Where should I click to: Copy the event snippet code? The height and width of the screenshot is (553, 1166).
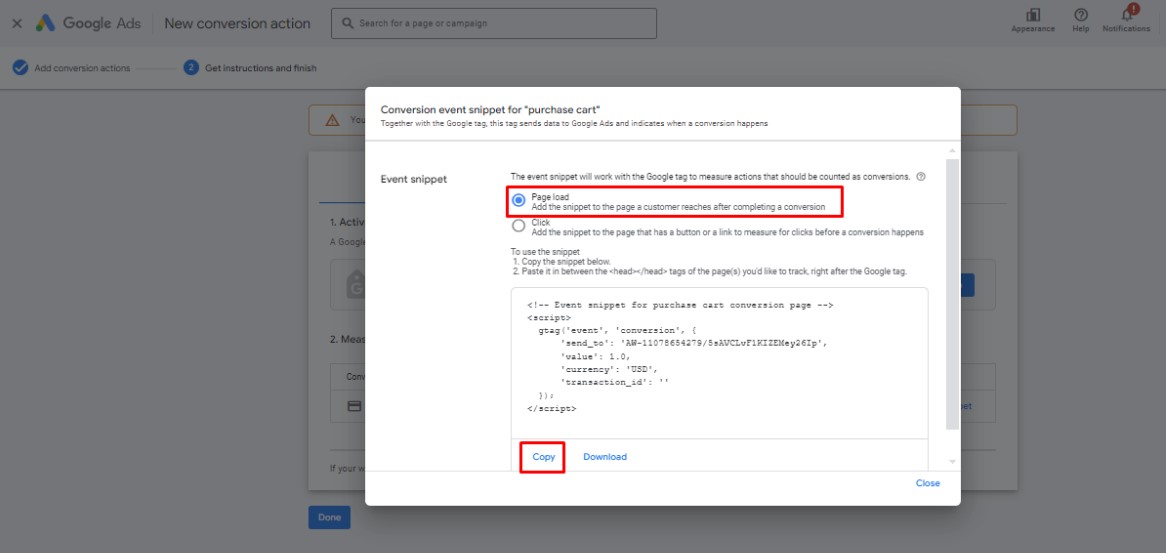click(544, 457)
